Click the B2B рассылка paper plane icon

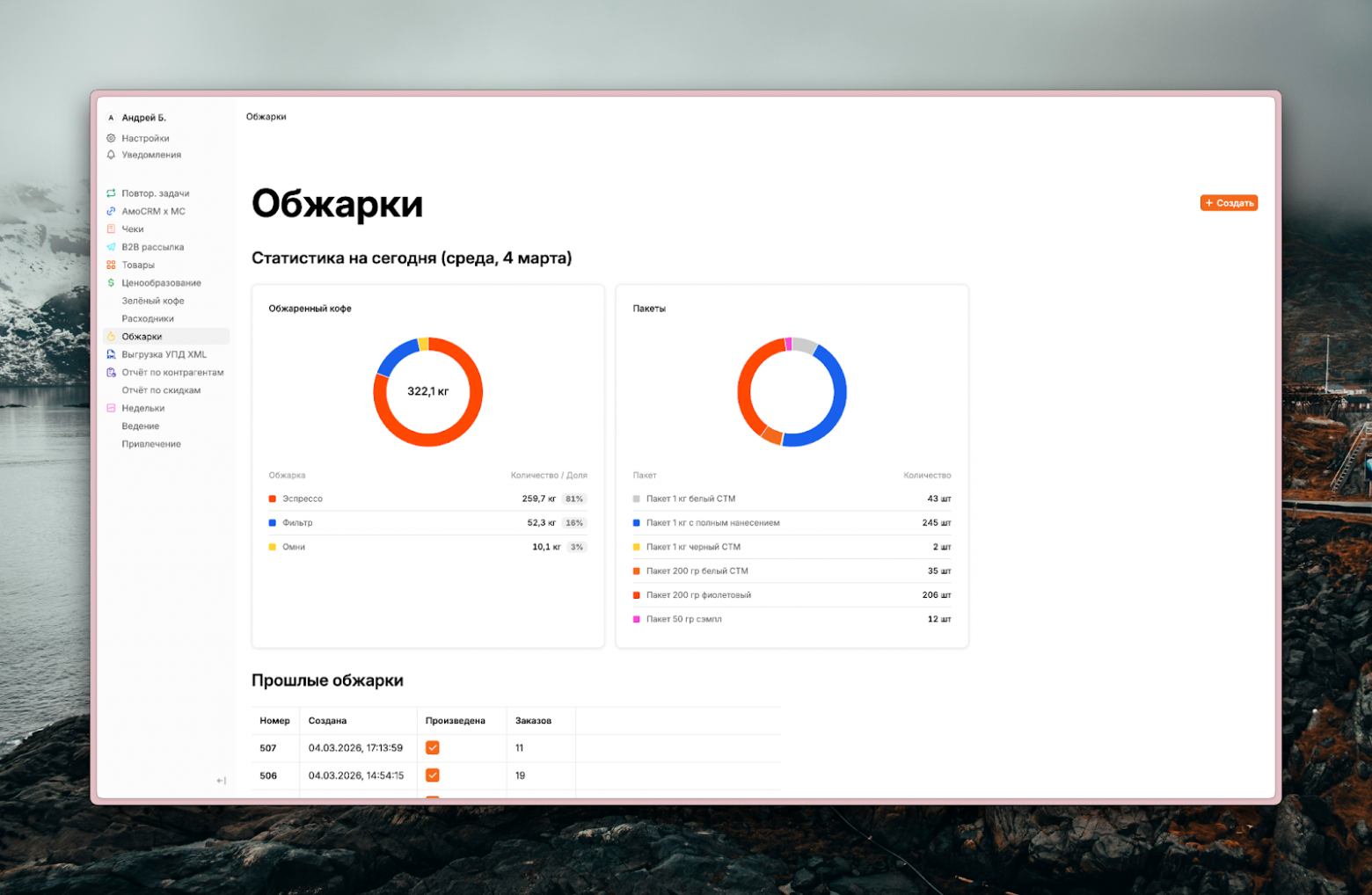[x=111, y=247]
